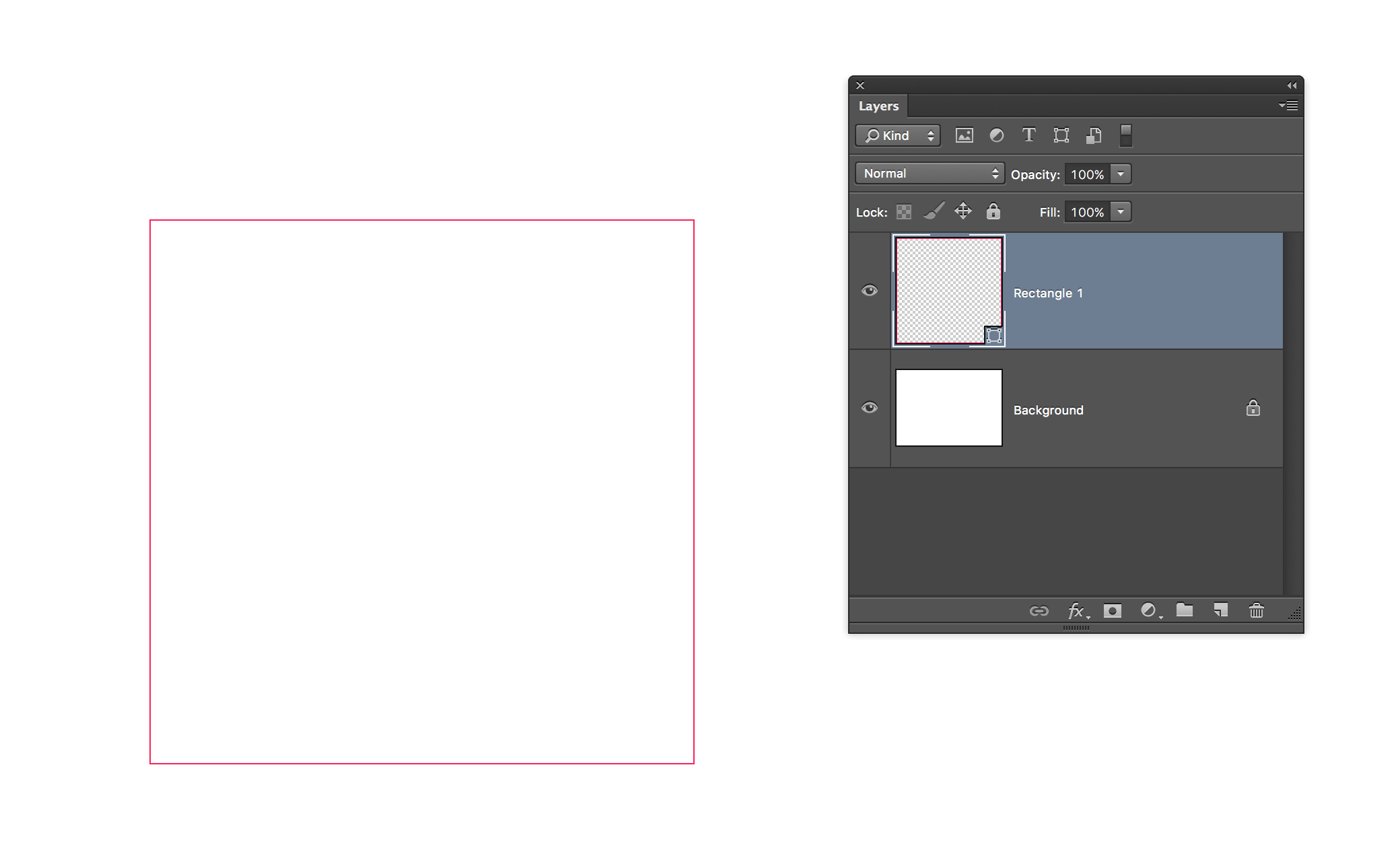Create a new group folder

click(x=1185, y=610)
